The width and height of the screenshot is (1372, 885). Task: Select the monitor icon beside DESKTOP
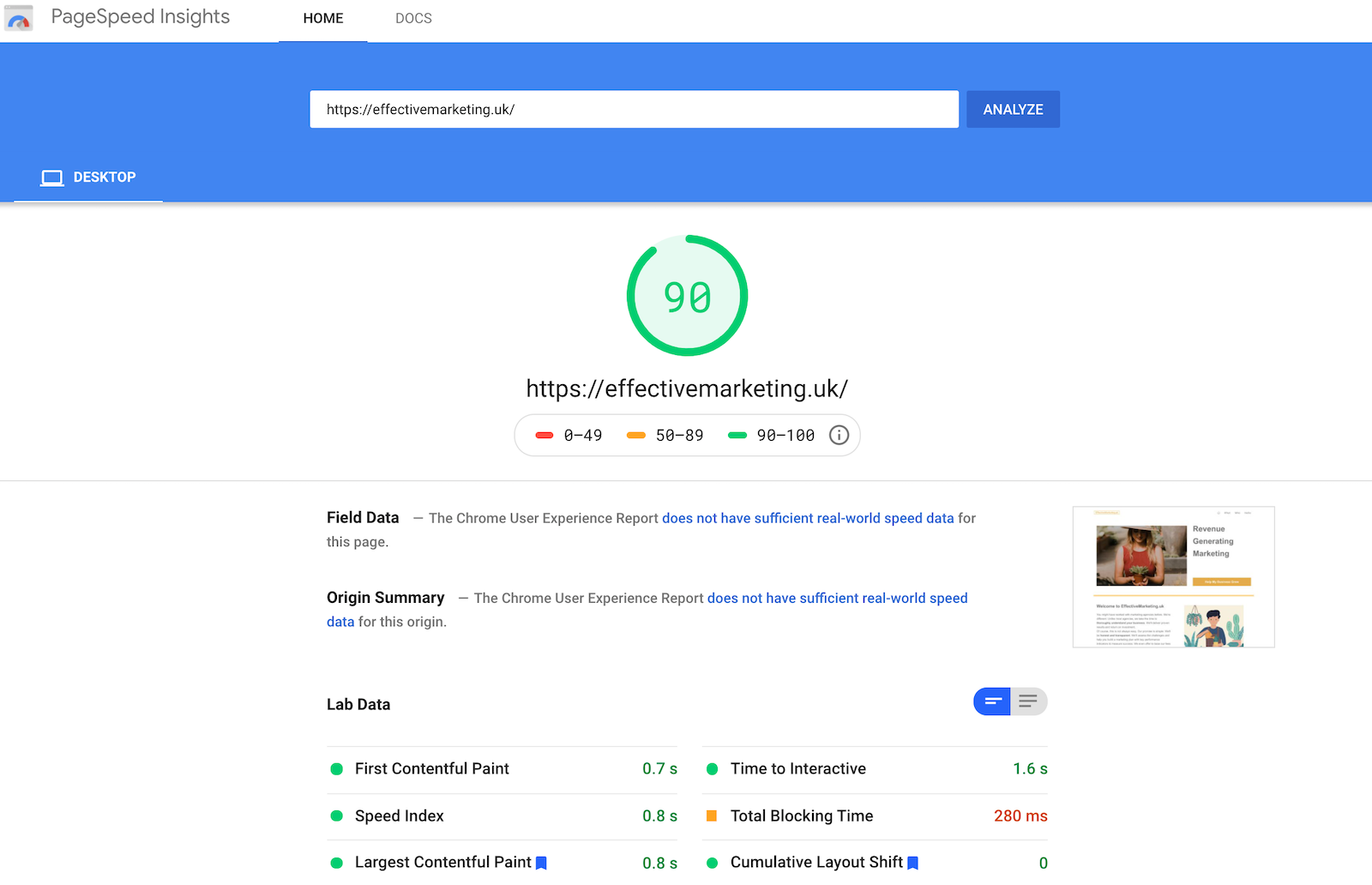point(52,177)
